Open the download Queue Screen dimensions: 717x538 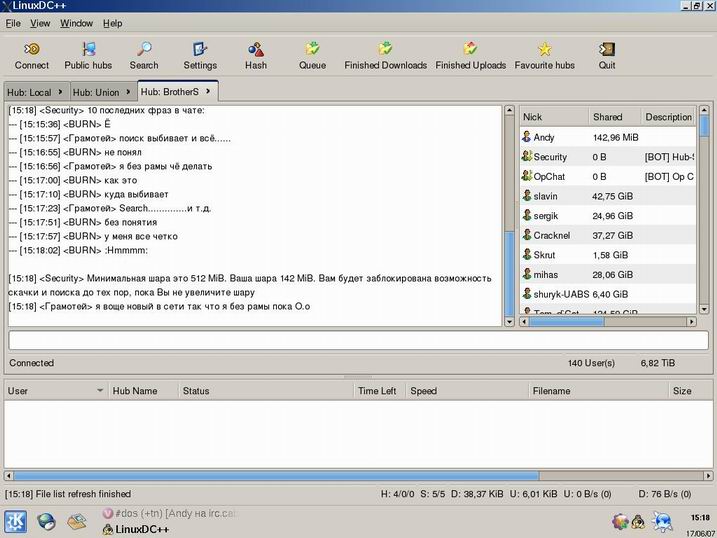point(312,49)
